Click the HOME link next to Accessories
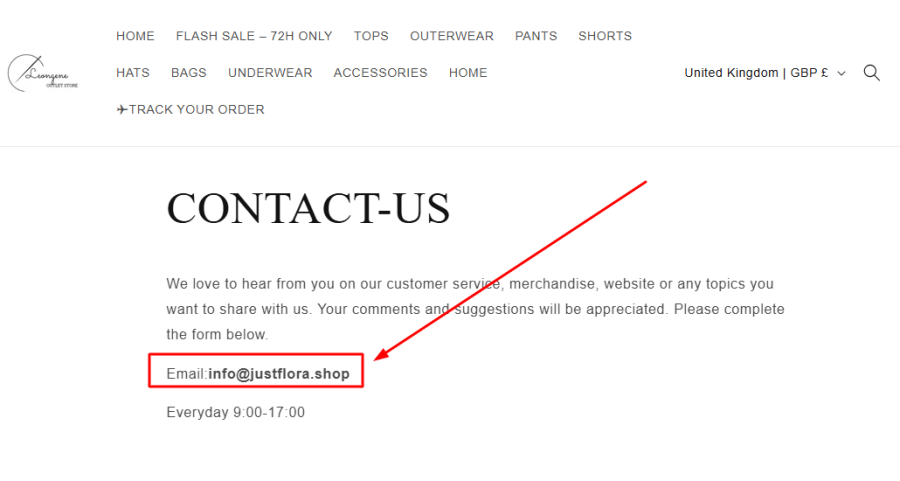Viewport: 900px width, 481px height. click(468, 73)
